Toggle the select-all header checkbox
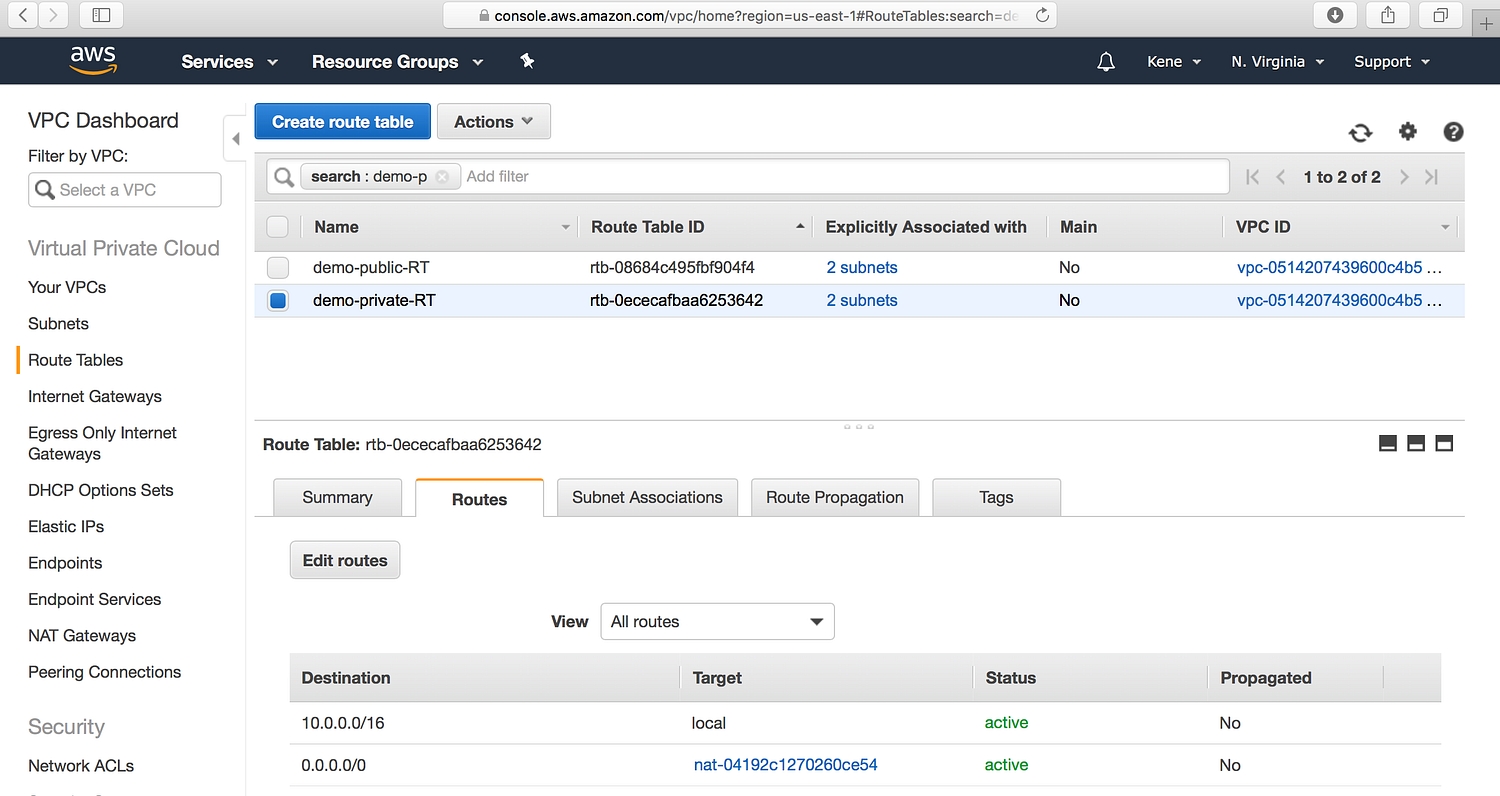This screenshot has width=1500, height=796. (x=278, y=227)
